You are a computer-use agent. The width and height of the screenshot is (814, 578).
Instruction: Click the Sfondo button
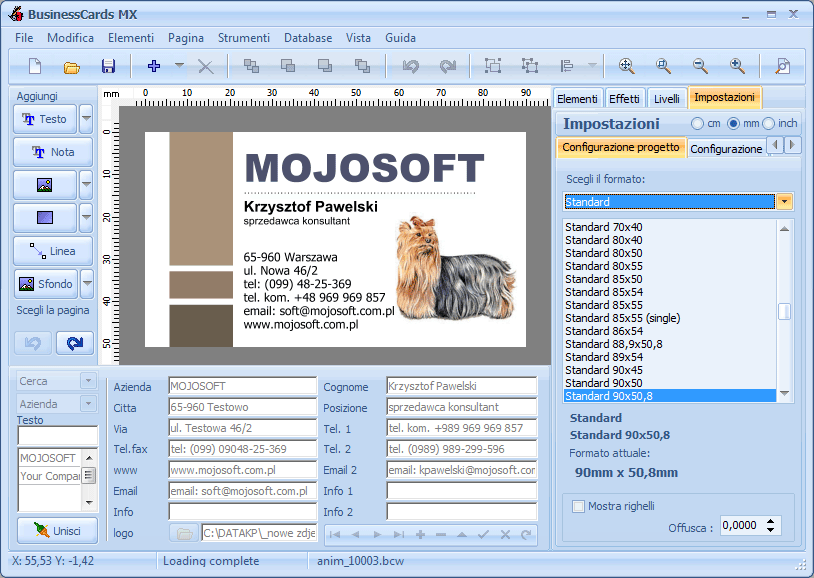tap(46, 284)
